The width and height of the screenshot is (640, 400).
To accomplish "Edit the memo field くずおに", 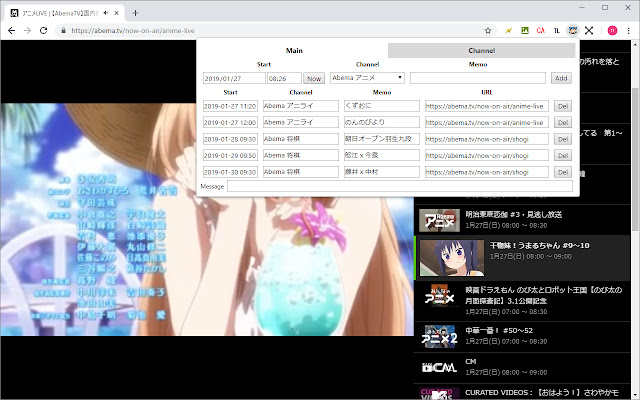I will pos(382,106).
